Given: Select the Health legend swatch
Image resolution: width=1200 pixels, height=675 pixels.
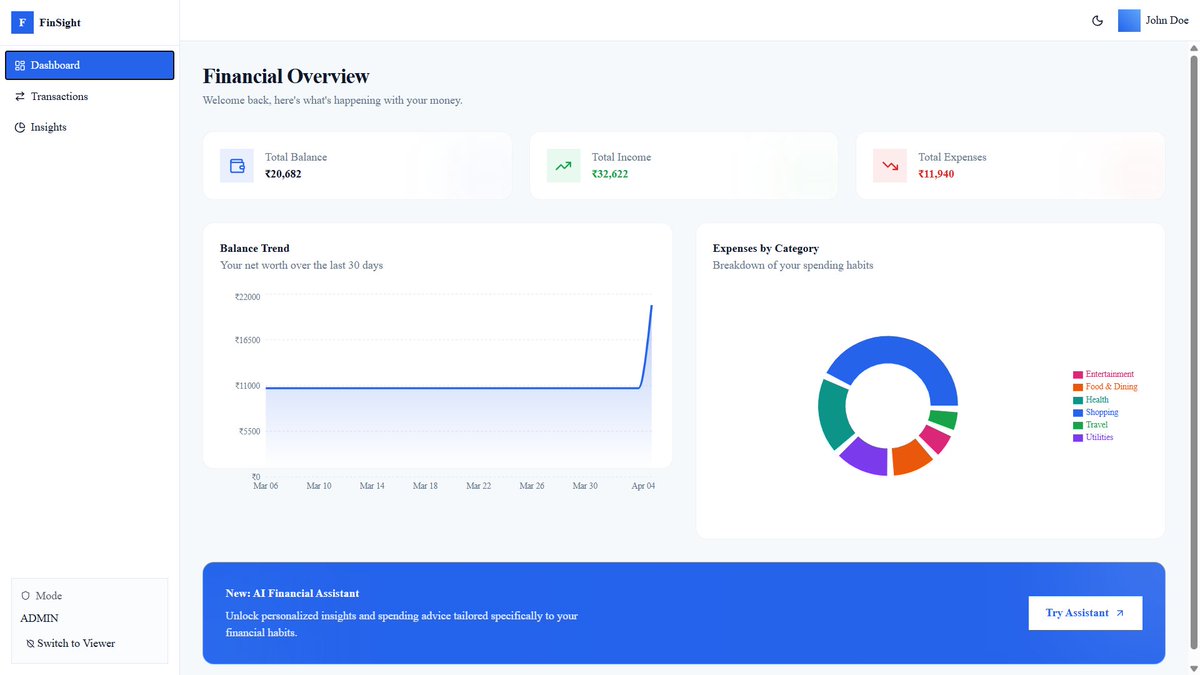Looking at the screenshot, I should (1078, 400).
